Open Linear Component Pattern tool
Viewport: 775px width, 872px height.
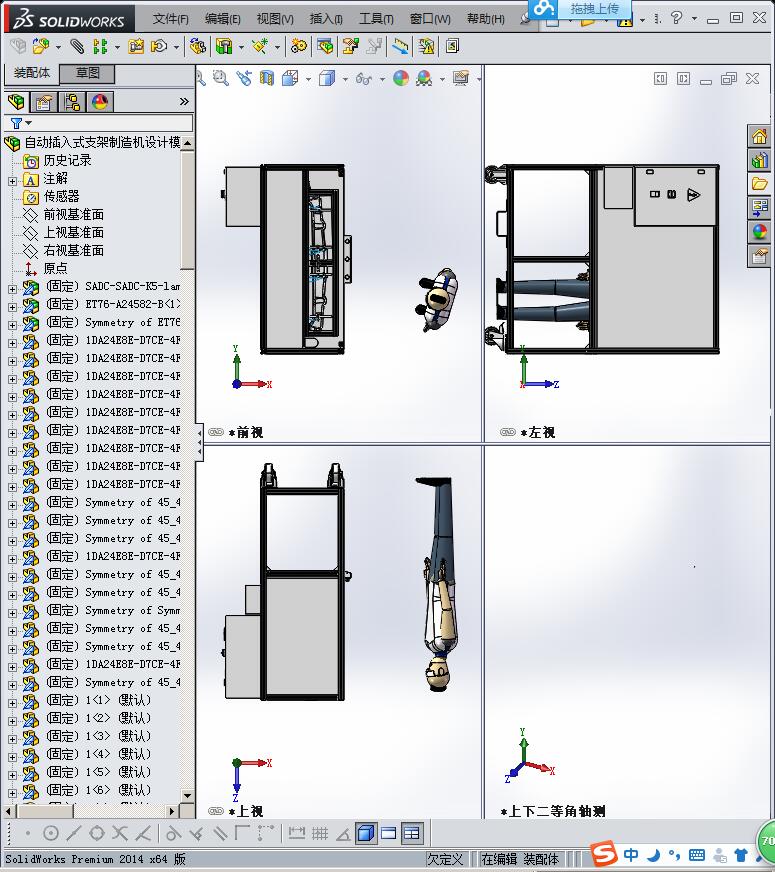click(x=100, y=46)
